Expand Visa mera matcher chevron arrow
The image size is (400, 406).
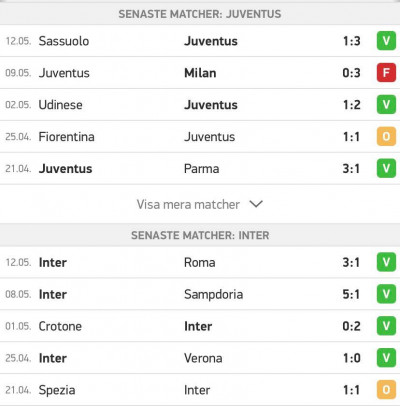[256, 204]
